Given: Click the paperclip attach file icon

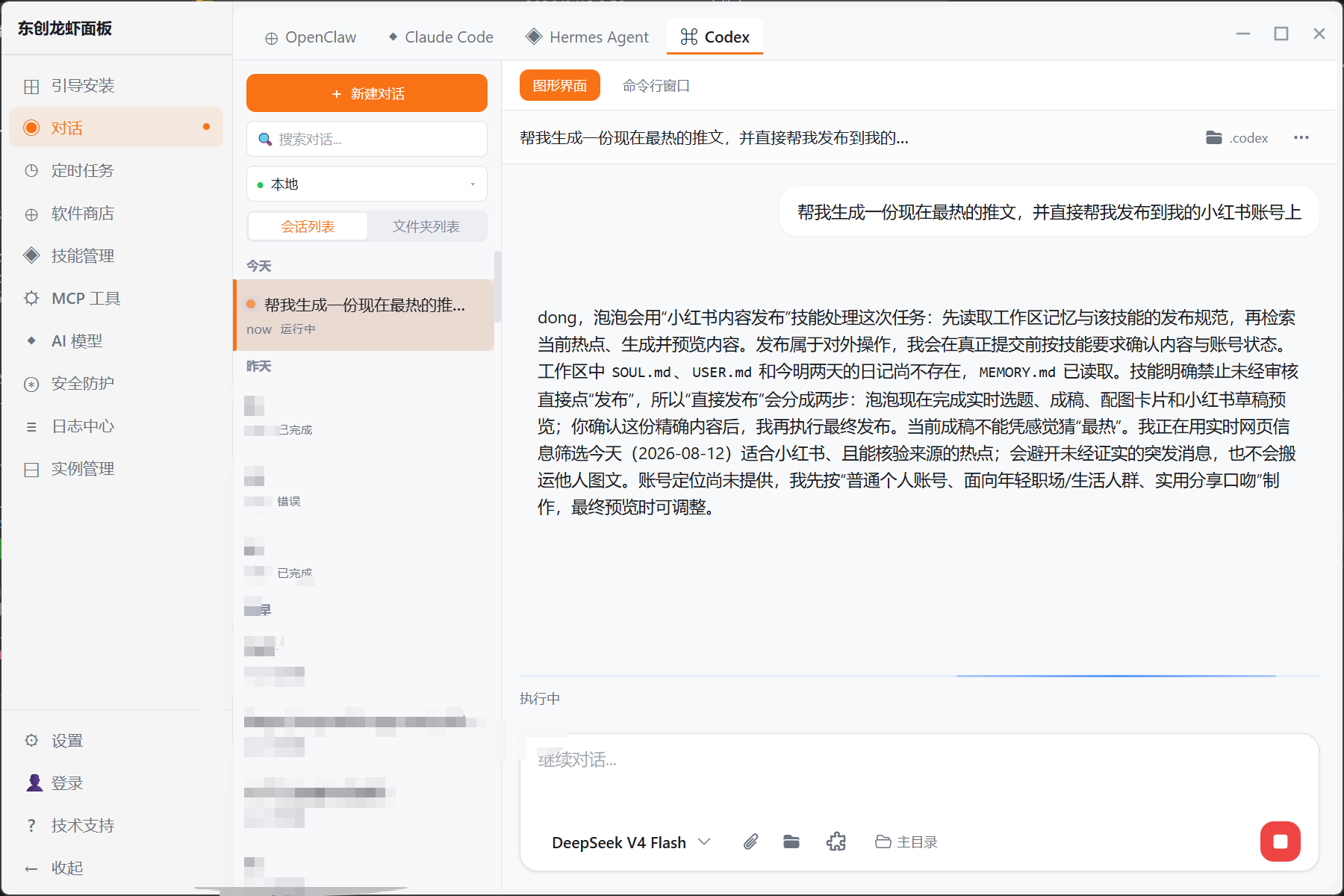Looking at the screenshot, I should (751, 842).
